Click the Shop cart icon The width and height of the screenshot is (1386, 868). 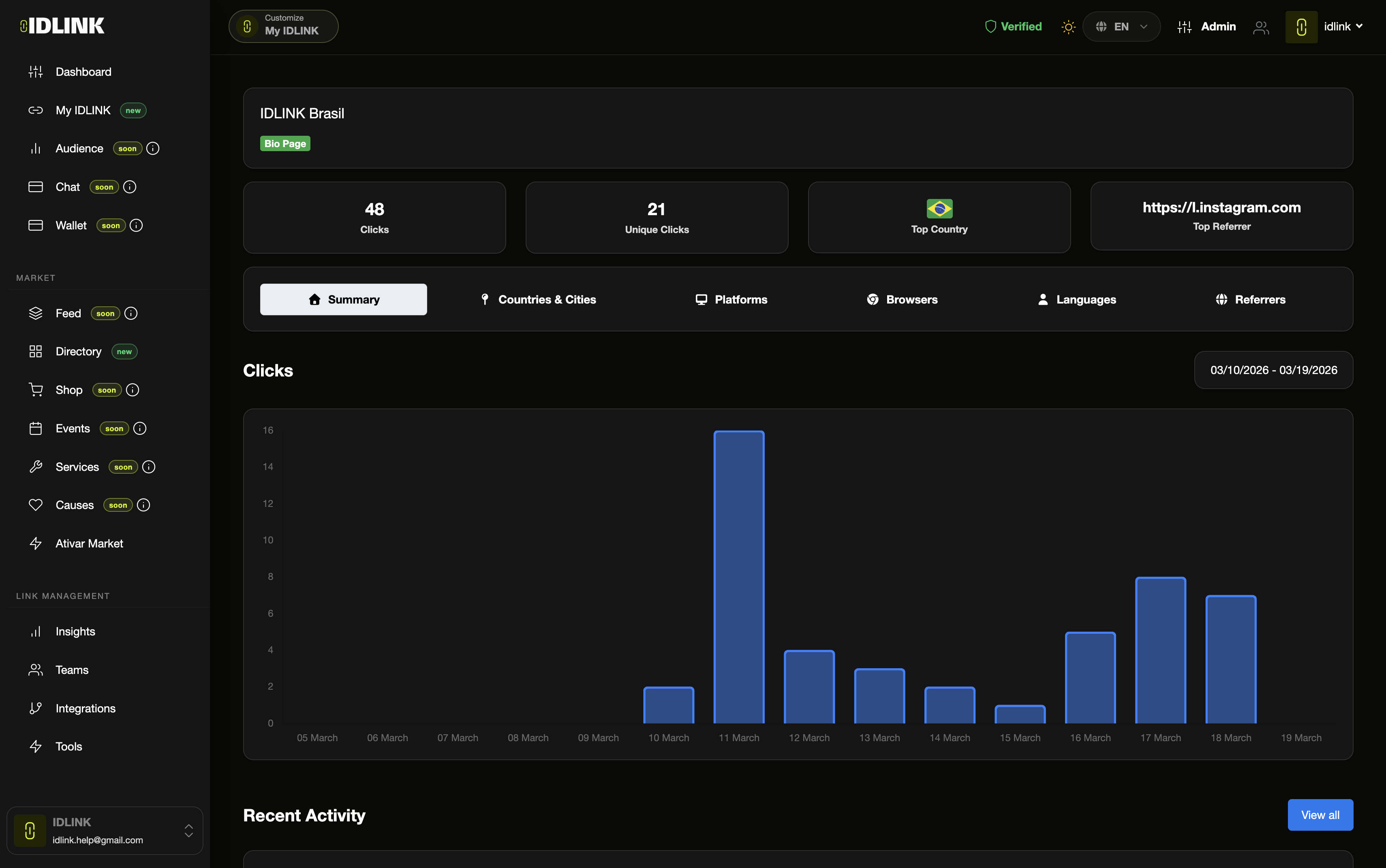[x=36, y=390]
